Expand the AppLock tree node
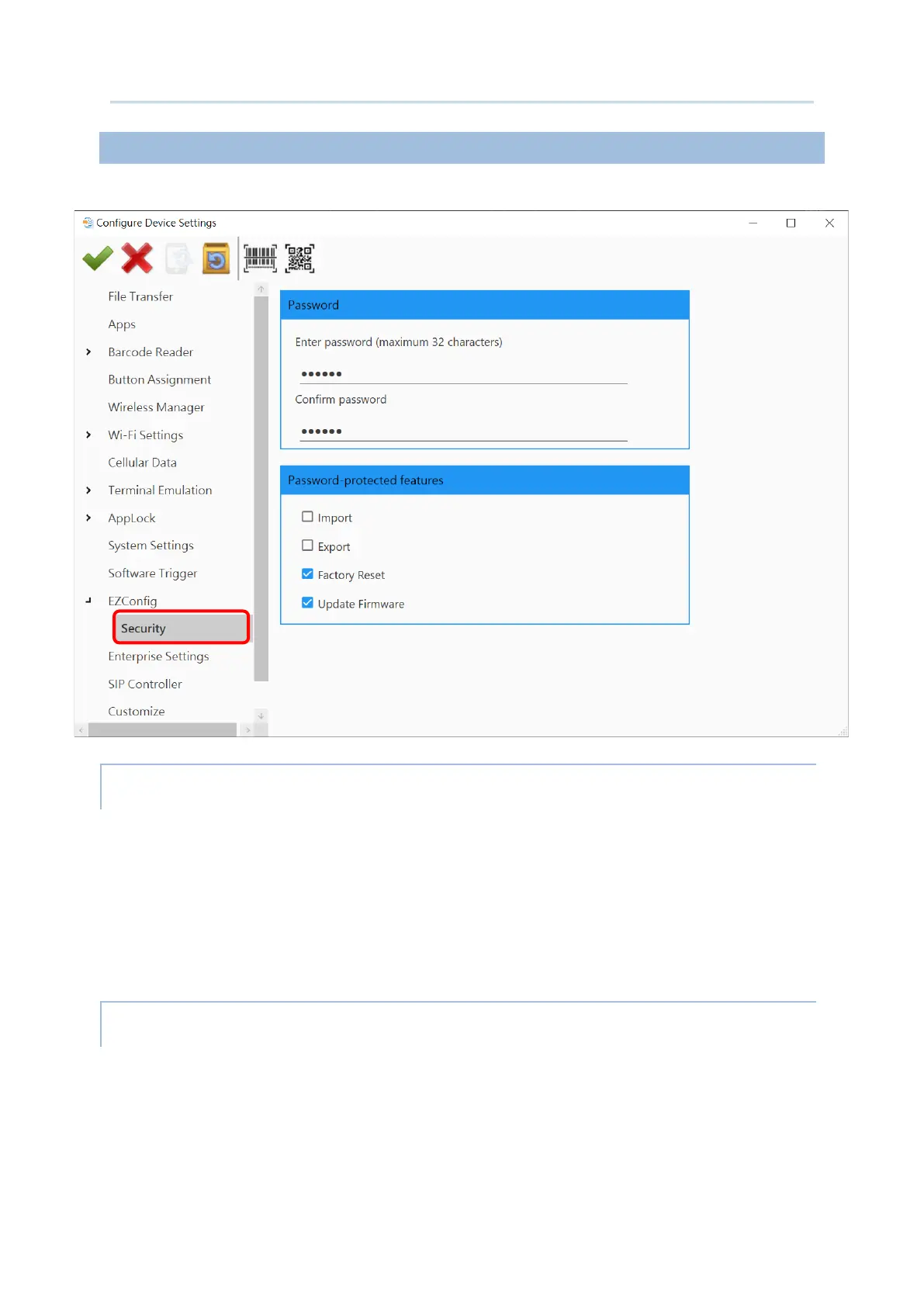 (88, 518)
